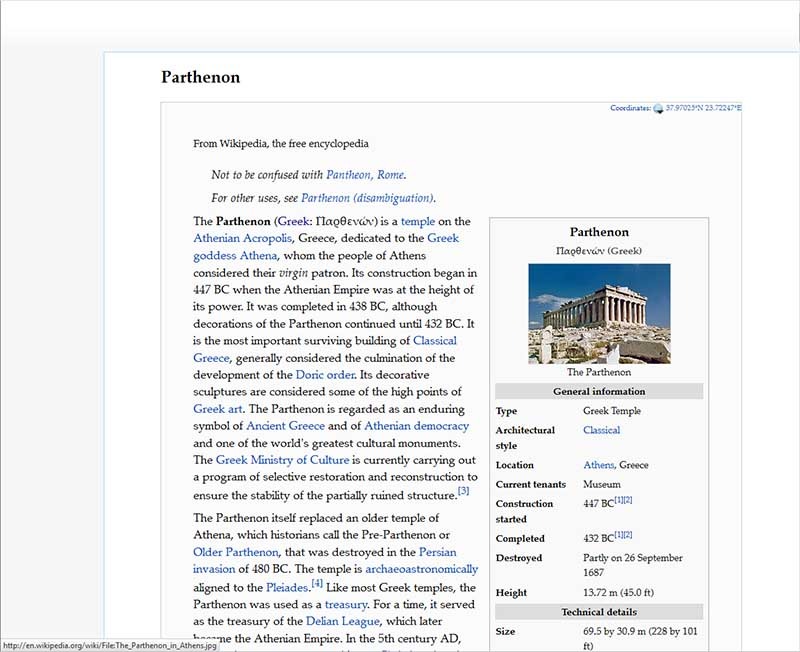Open the Older Parthenon link
Viewport: 800px width, 652px height.
coord(236,552)
